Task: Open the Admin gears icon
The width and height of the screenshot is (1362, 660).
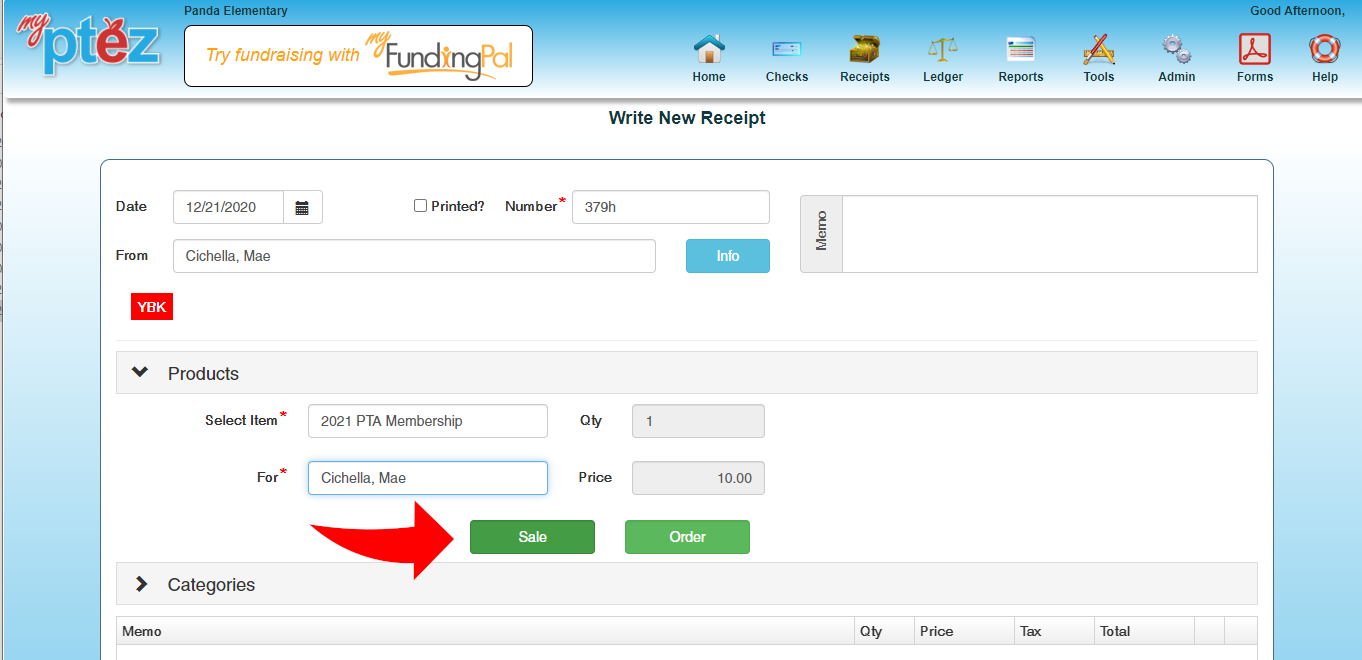Action: [x=1176, y=49]
